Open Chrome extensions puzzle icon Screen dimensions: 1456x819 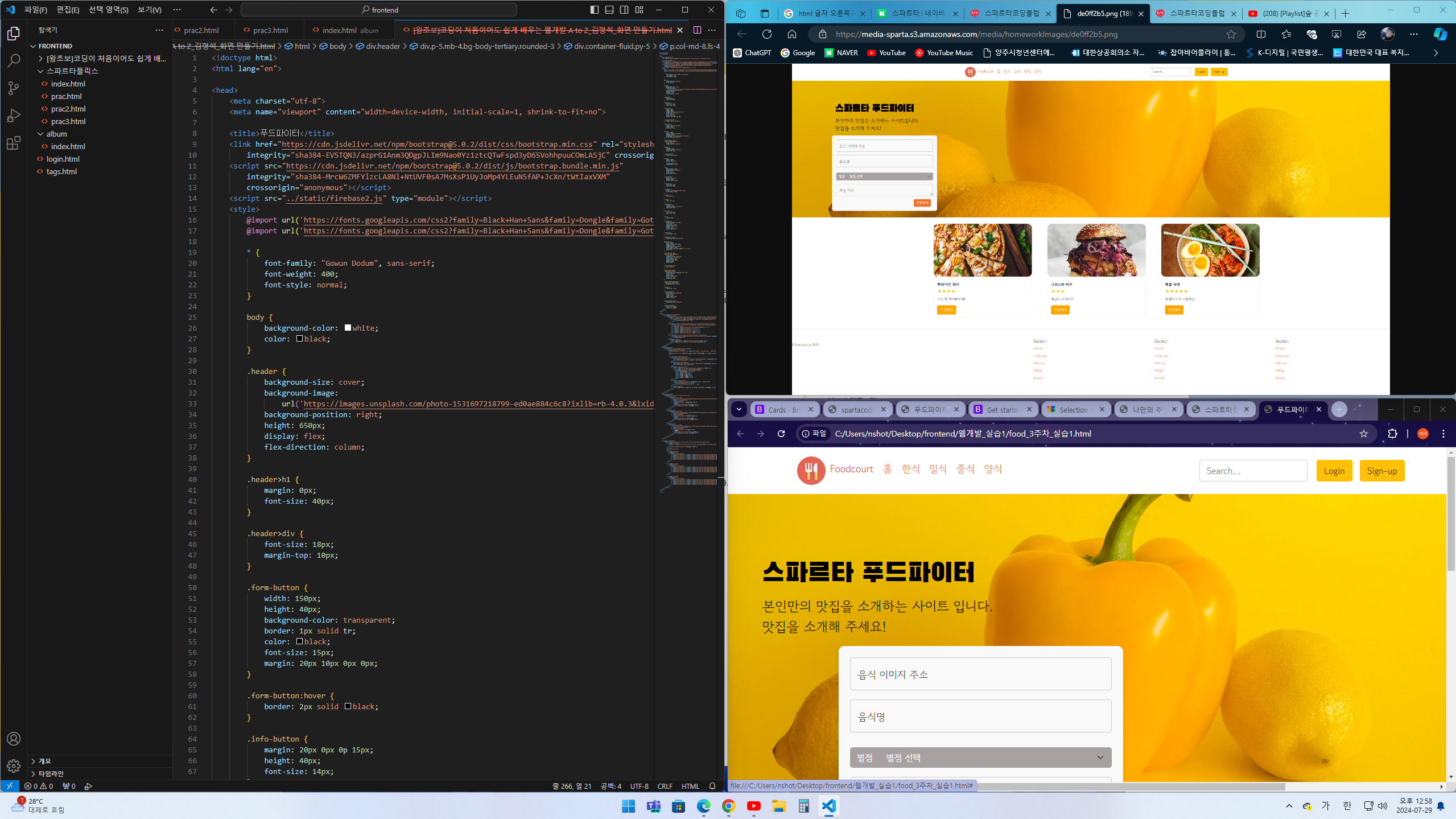[x=1392, y=434]
